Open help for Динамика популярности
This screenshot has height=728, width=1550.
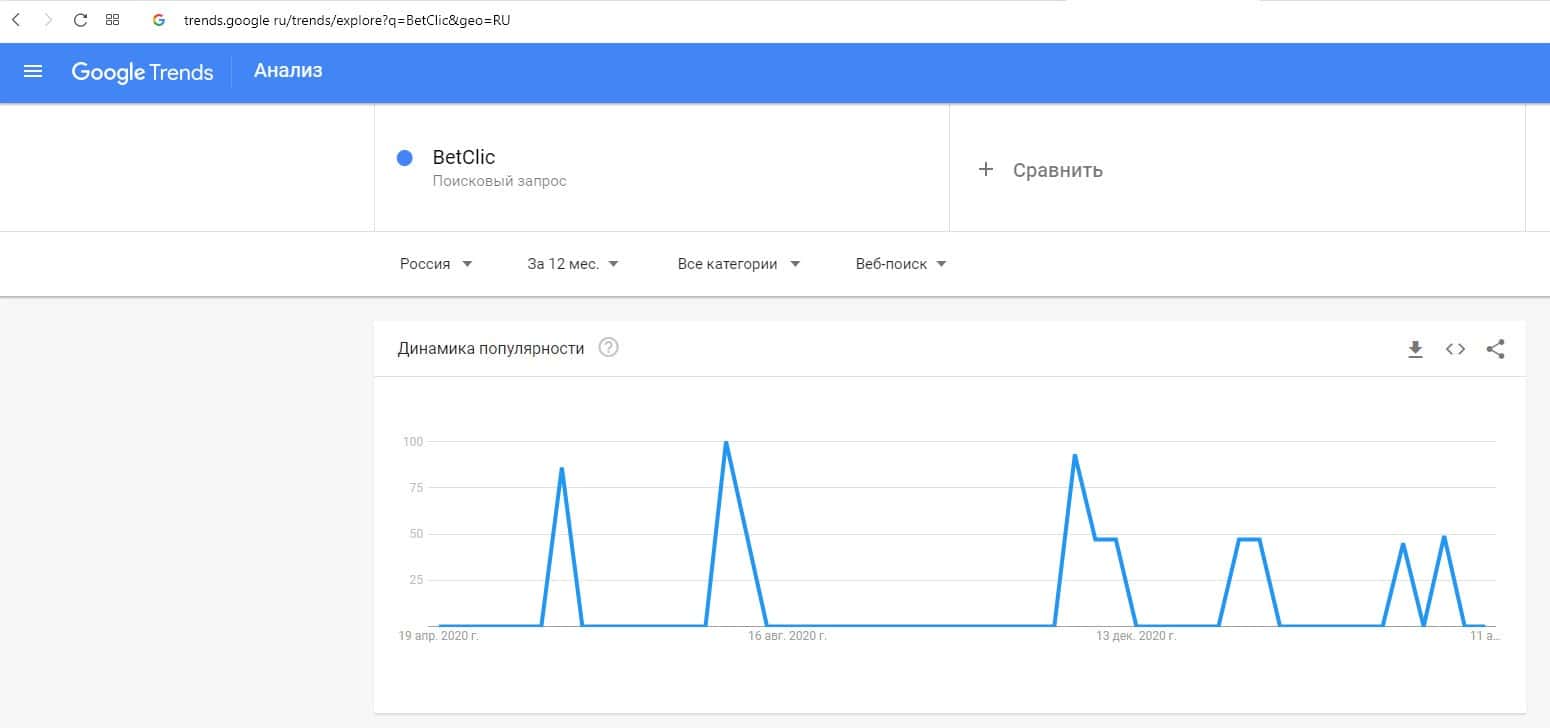tap(608, 348)
